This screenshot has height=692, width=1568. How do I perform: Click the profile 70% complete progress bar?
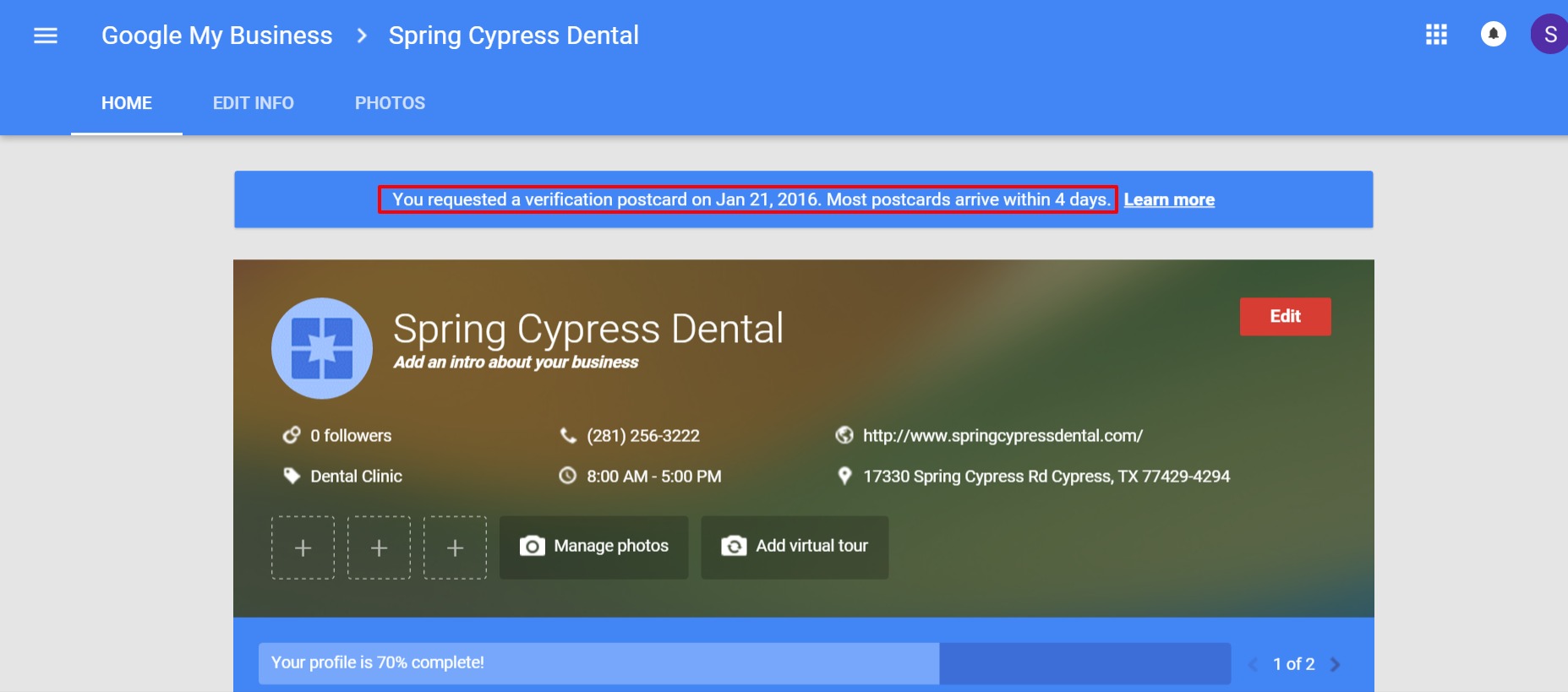pyautogui.click(x=744, y=663)
